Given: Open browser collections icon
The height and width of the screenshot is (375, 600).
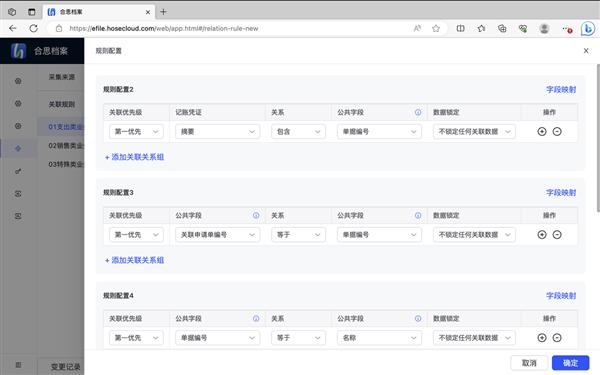Looking at the screenshot, I should coord(502,28).
